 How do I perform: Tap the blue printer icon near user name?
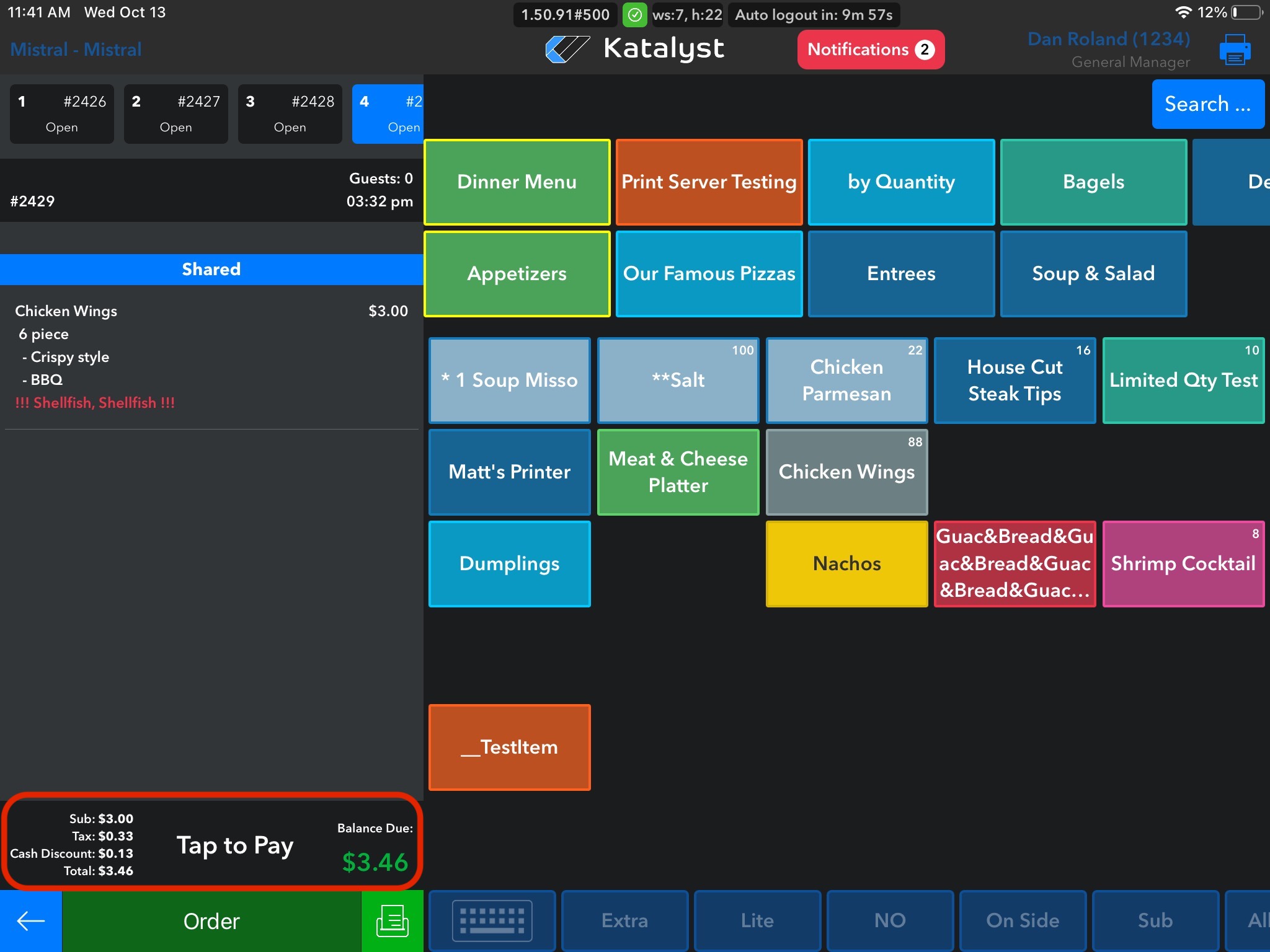1235,50
